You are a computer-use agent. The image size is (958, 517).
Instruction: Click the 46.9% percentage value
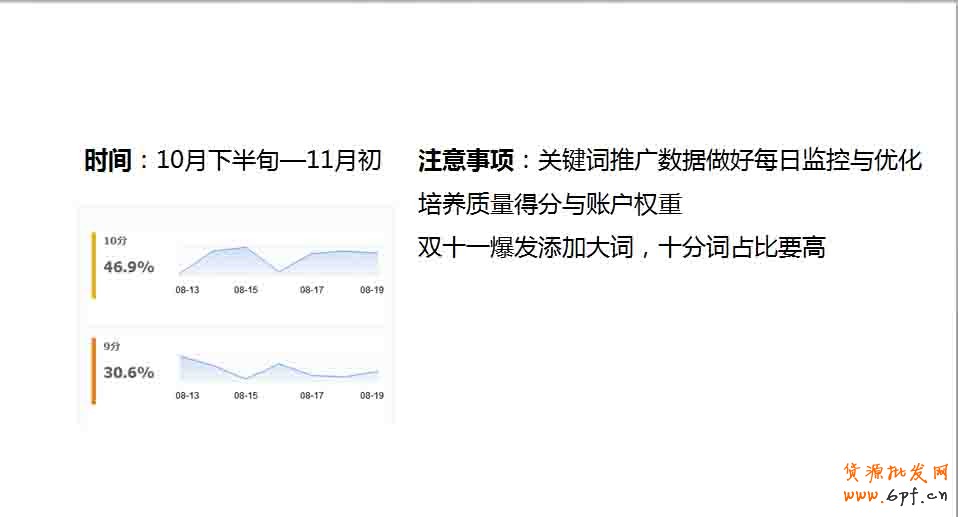tap(129, 267)
